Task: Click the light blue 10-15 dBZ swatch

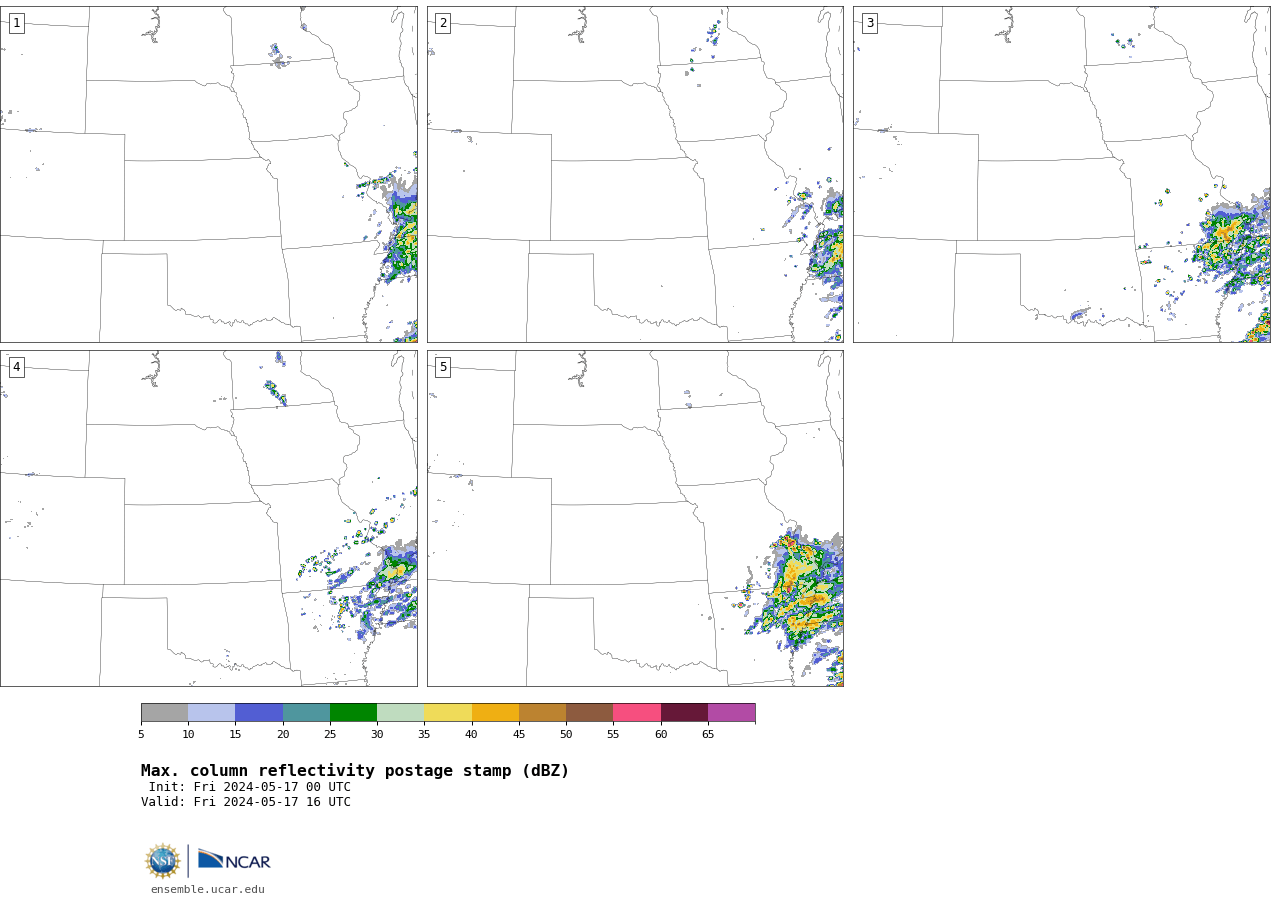Action: pos(211,712)
